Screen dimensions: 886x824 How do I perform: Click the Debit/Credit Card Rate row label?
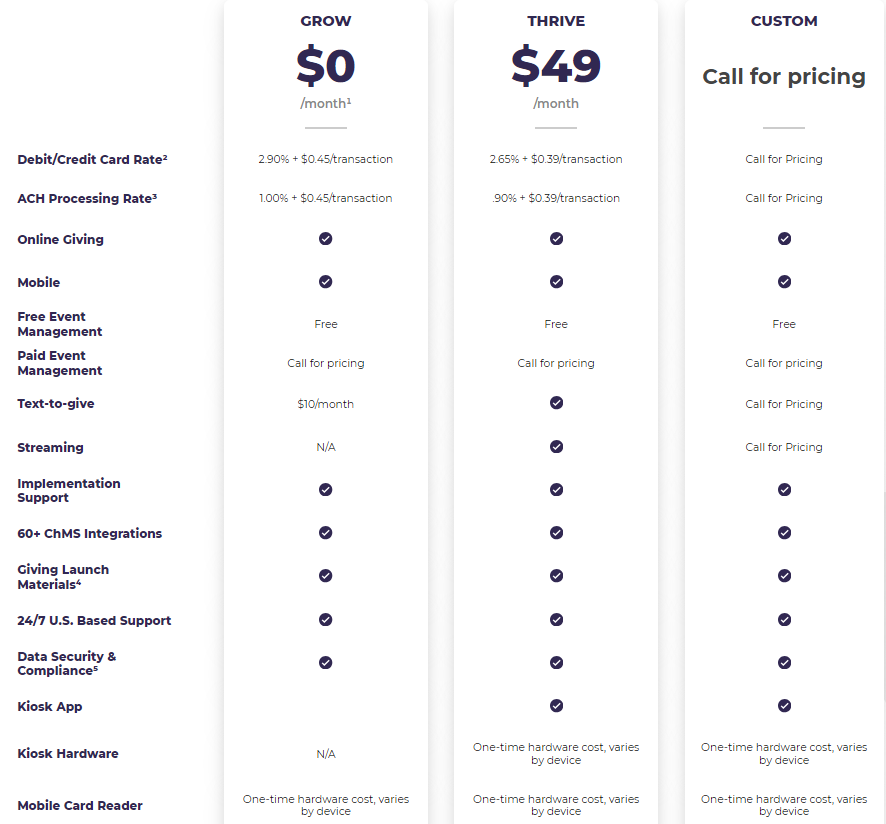92,160
